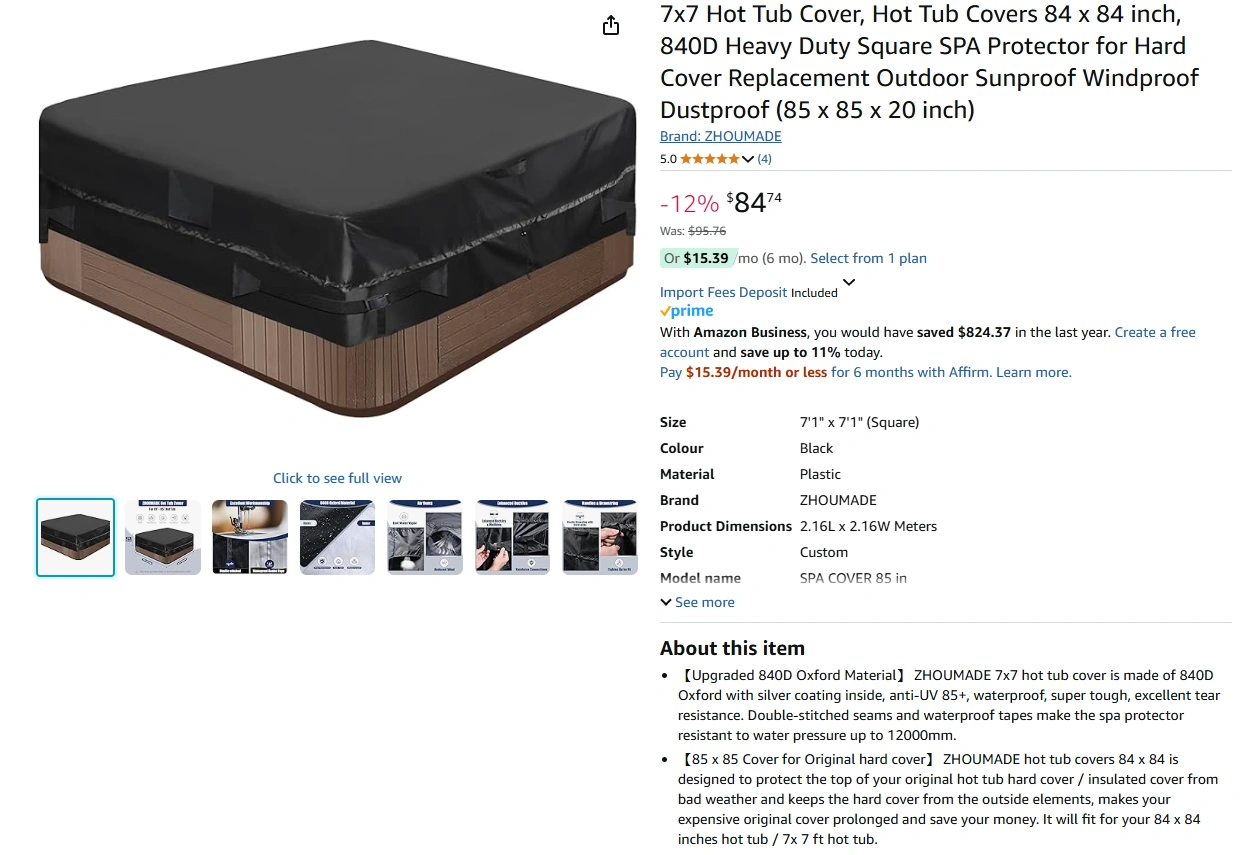Click the Import Fees Deposit link
The width and height of the screenshot is (1247, 855).
pyautogui.click(x=724, y=292)
